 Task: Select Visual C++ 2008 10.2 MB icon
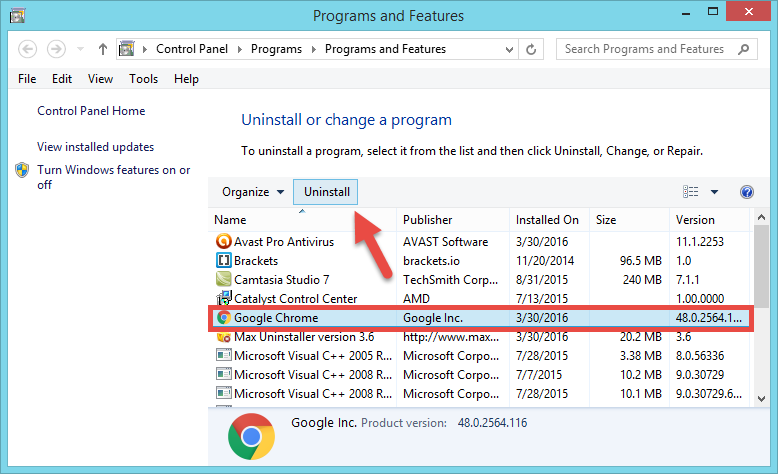(224, 374)
